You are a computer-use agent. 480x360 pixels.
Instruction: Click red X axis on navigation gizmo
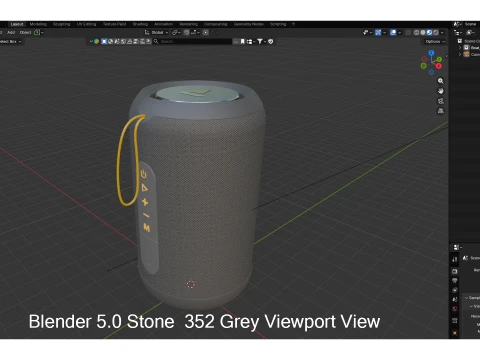pyautogui.click(x=439, y=66)
